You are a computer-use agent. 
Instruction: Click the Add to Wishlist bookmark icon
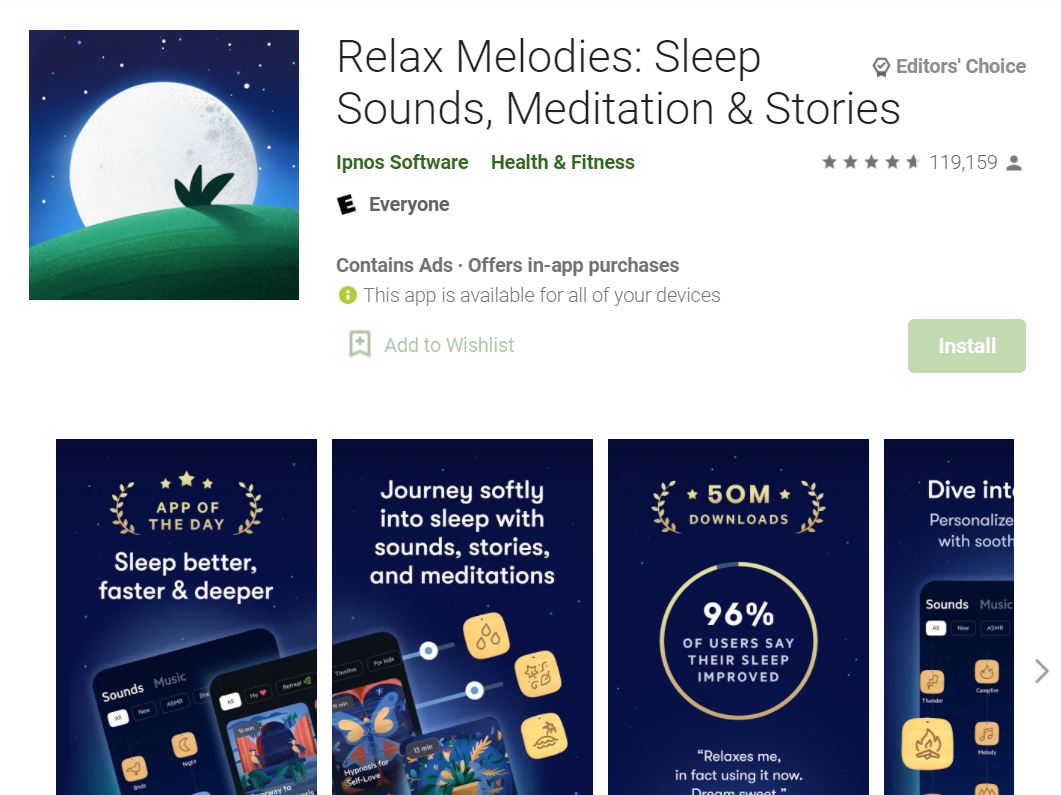point(360,344)
